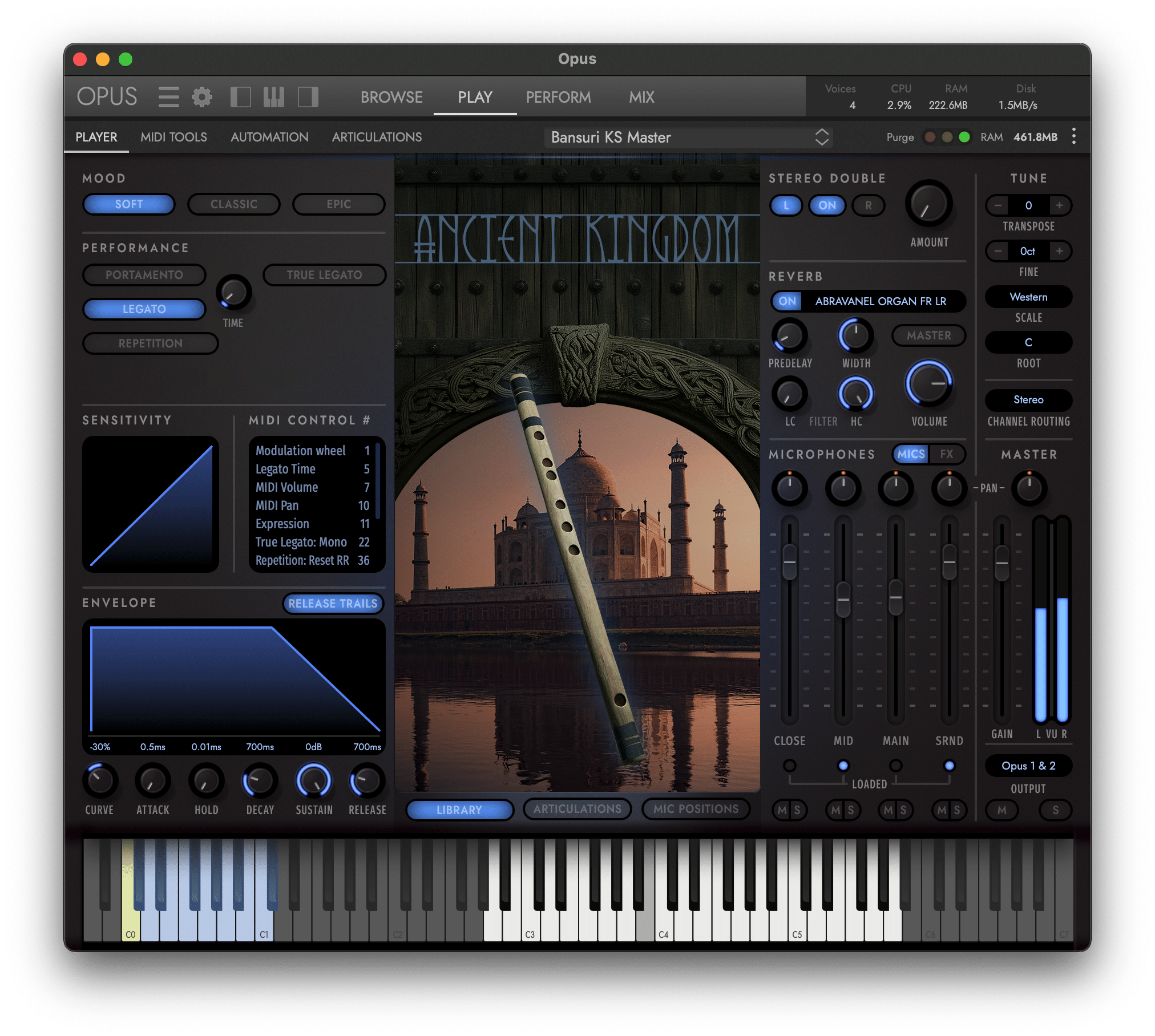Open the ARTICULATIONS top tab
Viewport: 1155px width, 1036px height.
[377, 137]
